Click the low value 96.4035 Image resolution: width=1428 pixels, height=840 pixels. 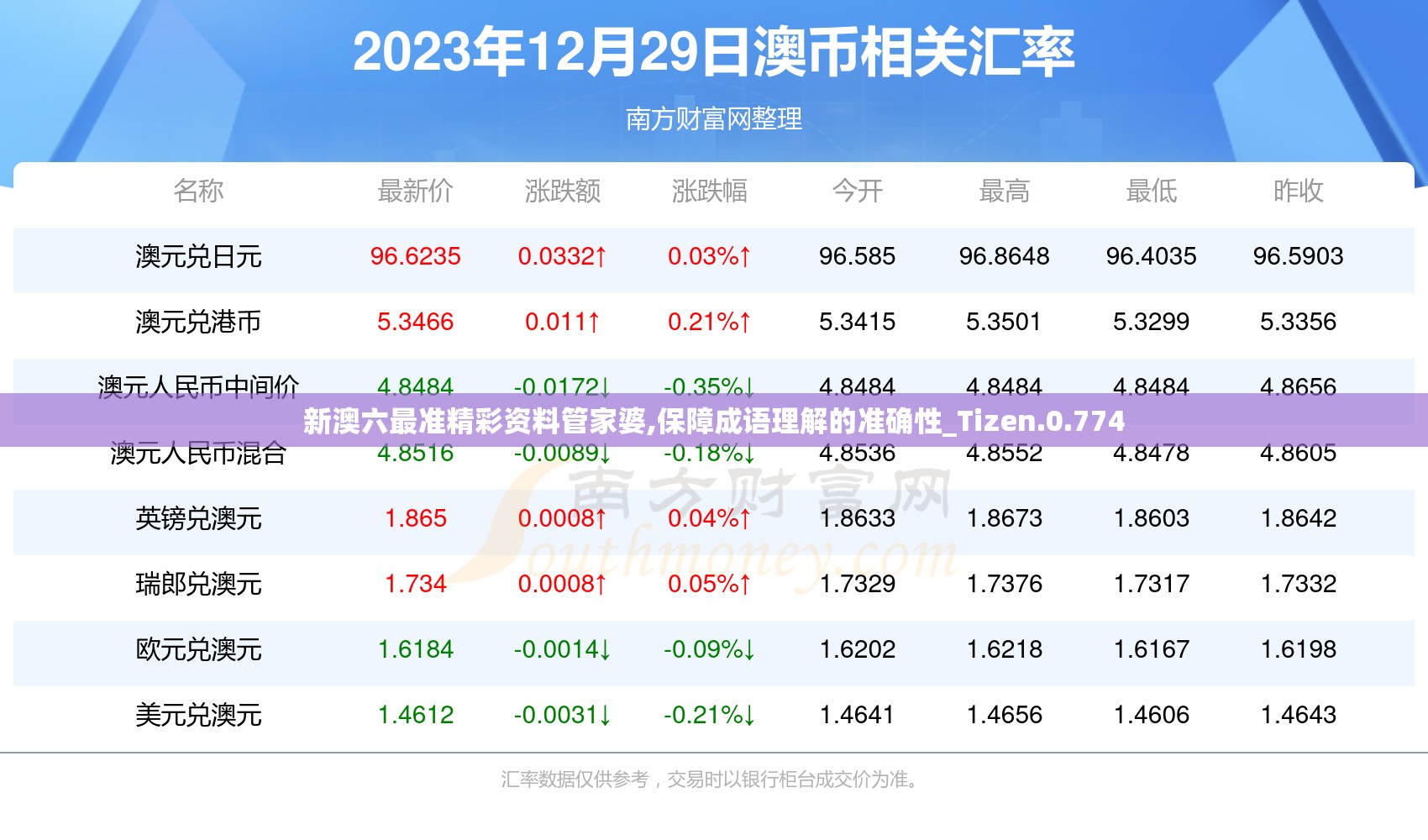(1152, 256)
